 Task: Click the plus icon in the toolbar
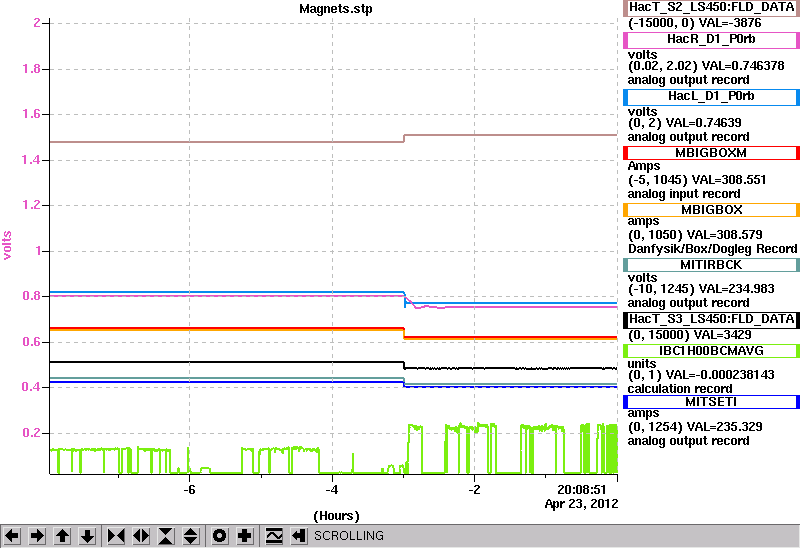[245, 536]
